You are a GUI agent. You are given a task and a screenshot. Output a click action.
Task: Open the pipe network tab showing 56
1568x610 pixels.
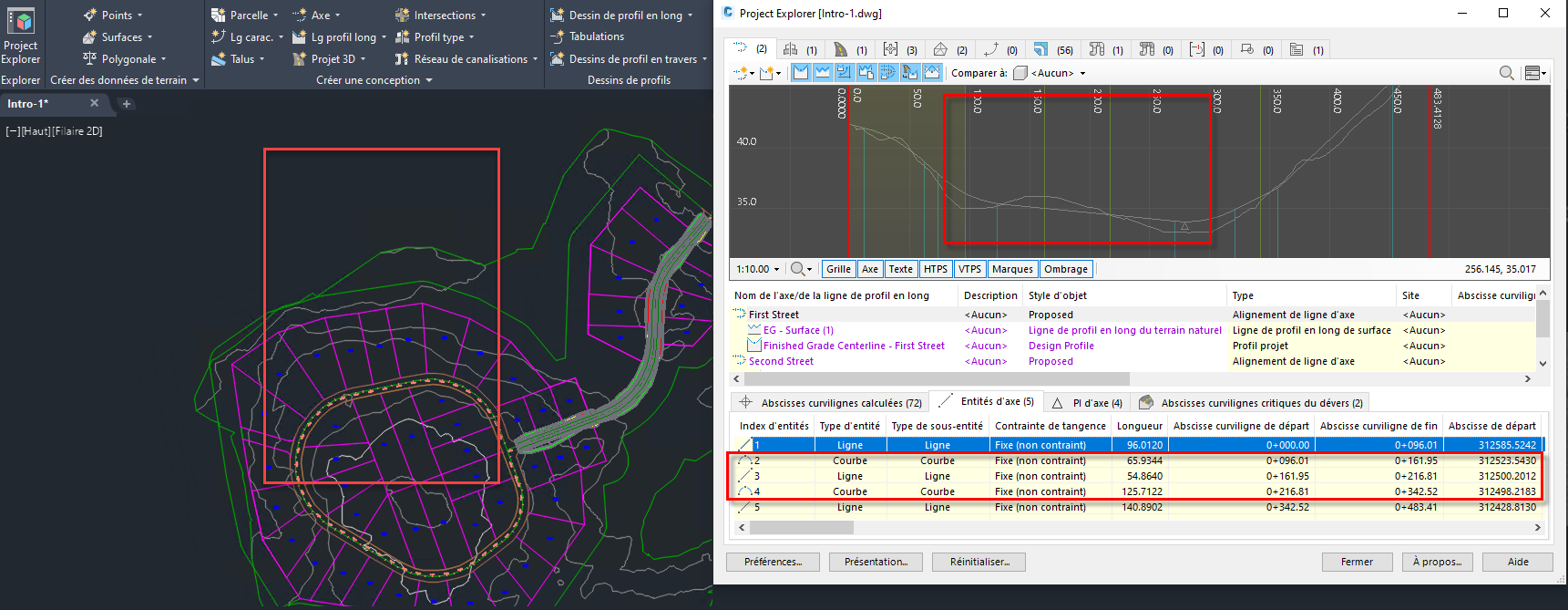[1050, 49]
